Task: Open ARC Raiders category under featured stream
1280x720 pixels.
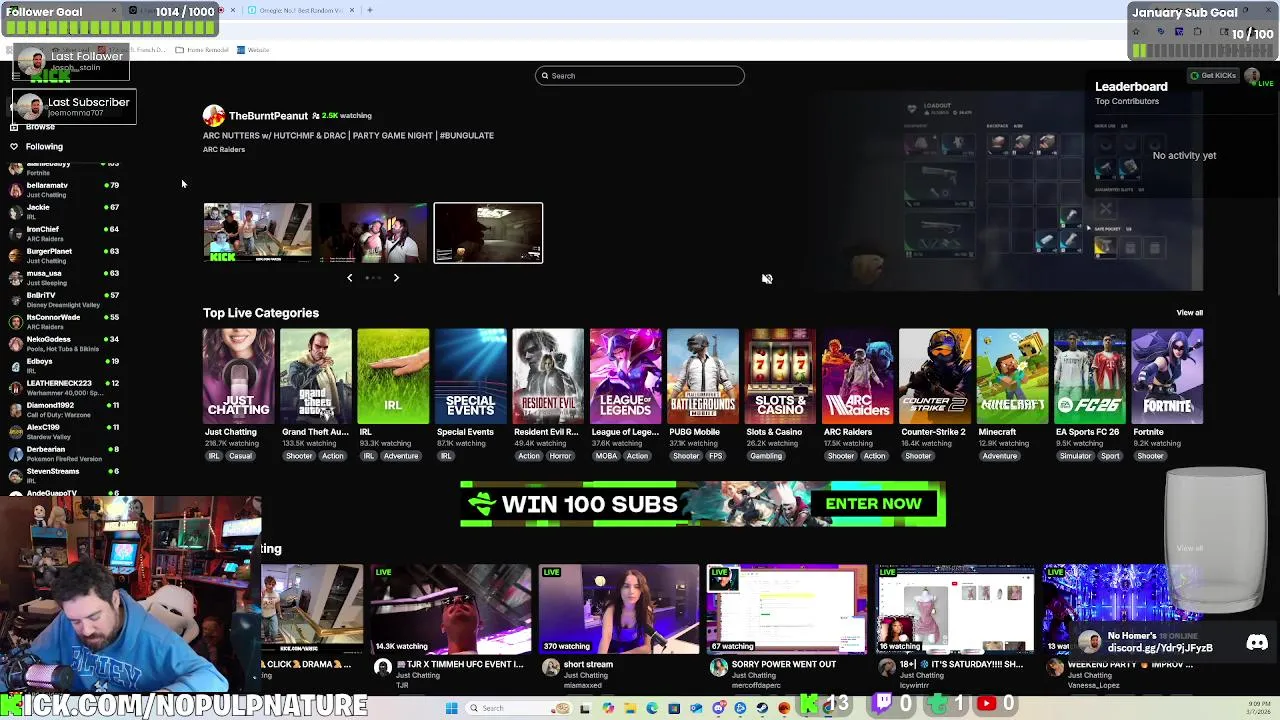Action: coord(224,150)
